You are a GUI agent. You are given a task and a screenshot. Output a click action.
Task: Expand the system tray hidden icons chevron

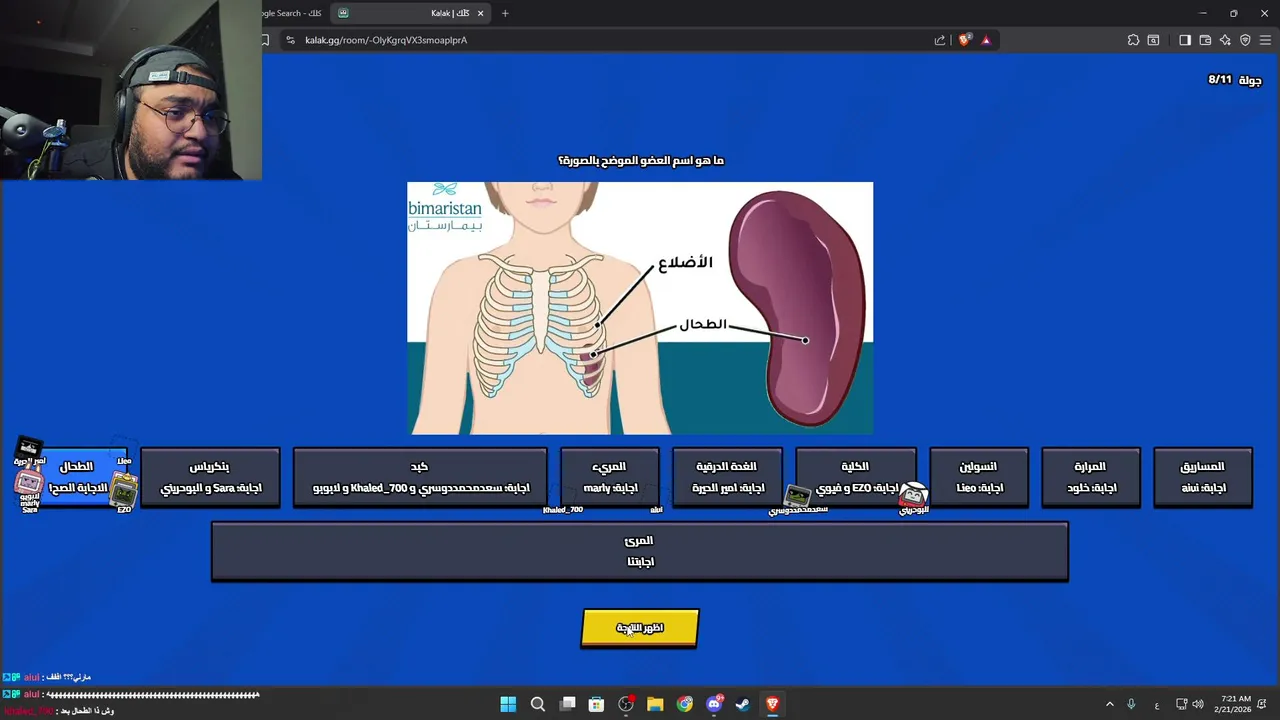[1109, 704]
